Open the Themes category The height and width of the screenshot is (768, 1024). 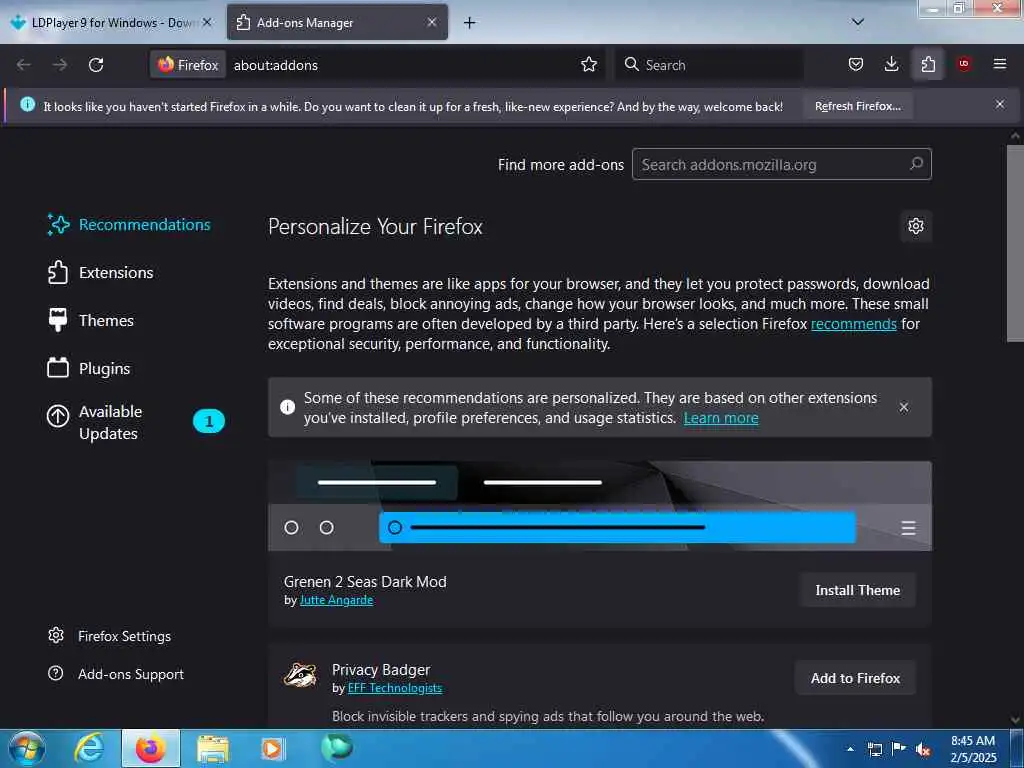91,321
